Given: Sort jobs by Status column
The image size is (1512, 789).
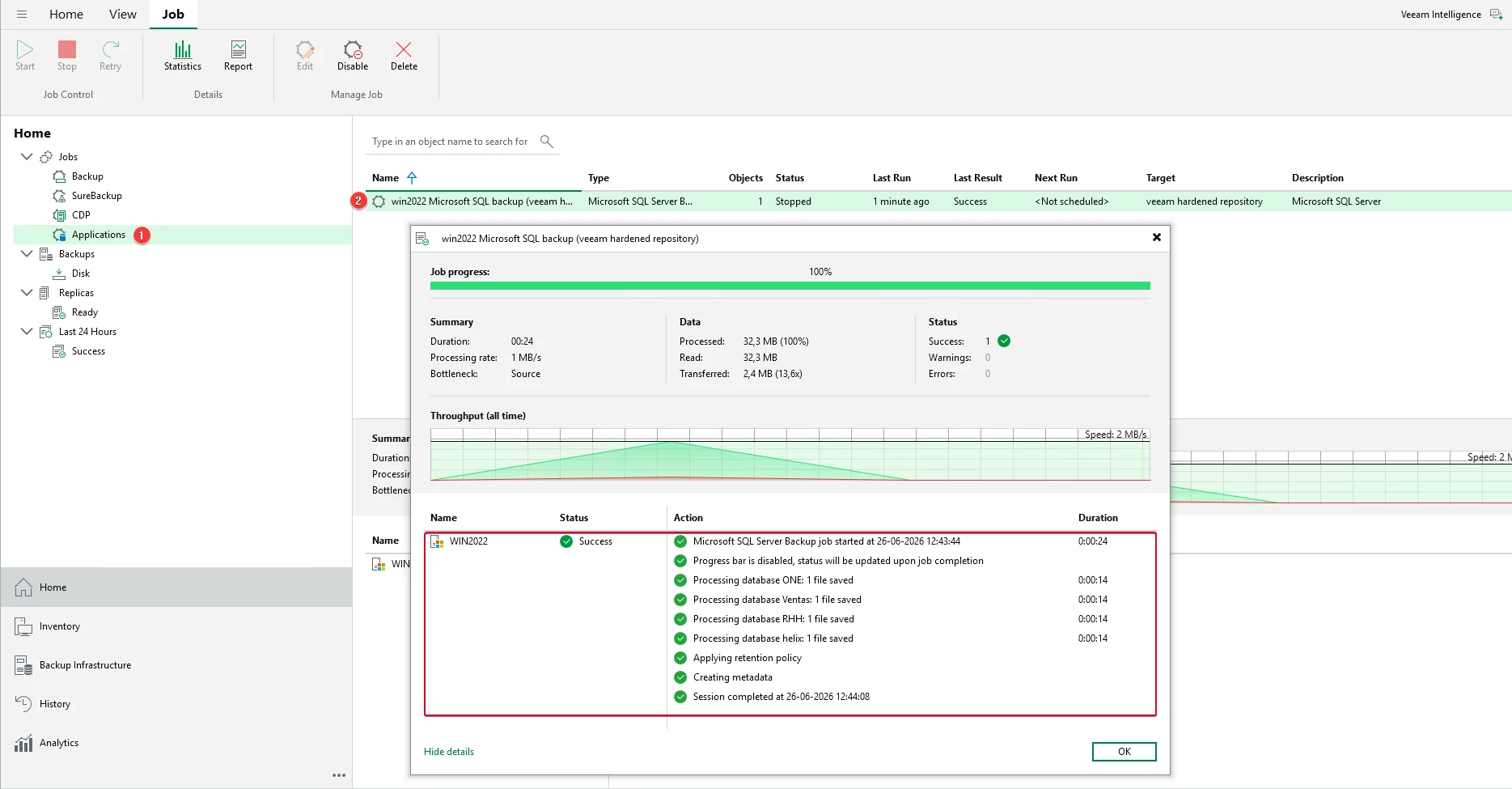Looking at the screenshot, I should point(790,178).
